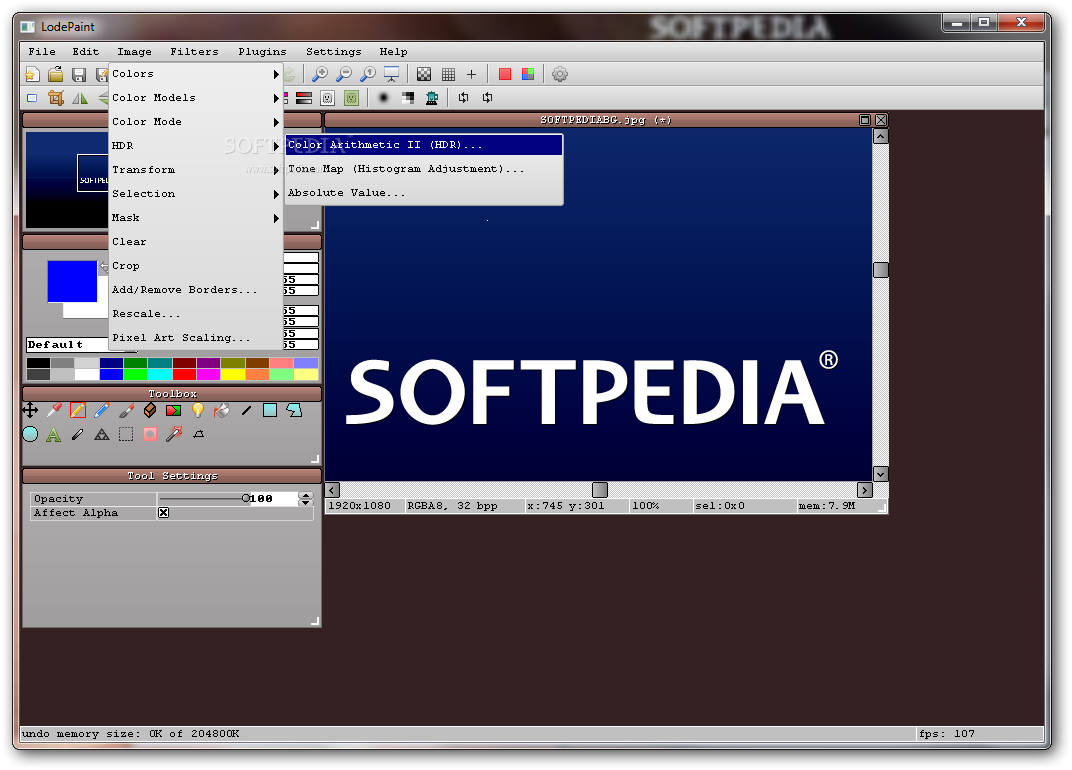This screenshot has width=1072, height=770.
Task: Select the yellow Pencil tool
Action: (x=78, y=410)
